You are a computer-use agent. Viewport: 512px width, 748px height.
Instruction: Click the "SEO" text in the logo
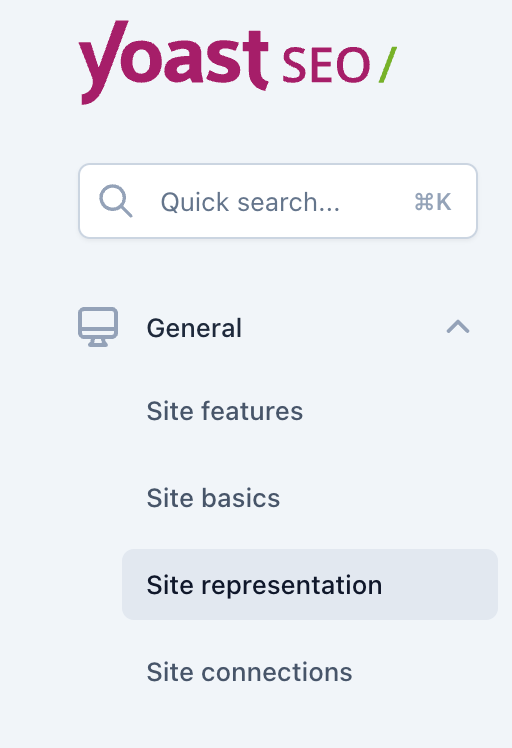click(326, 65)
